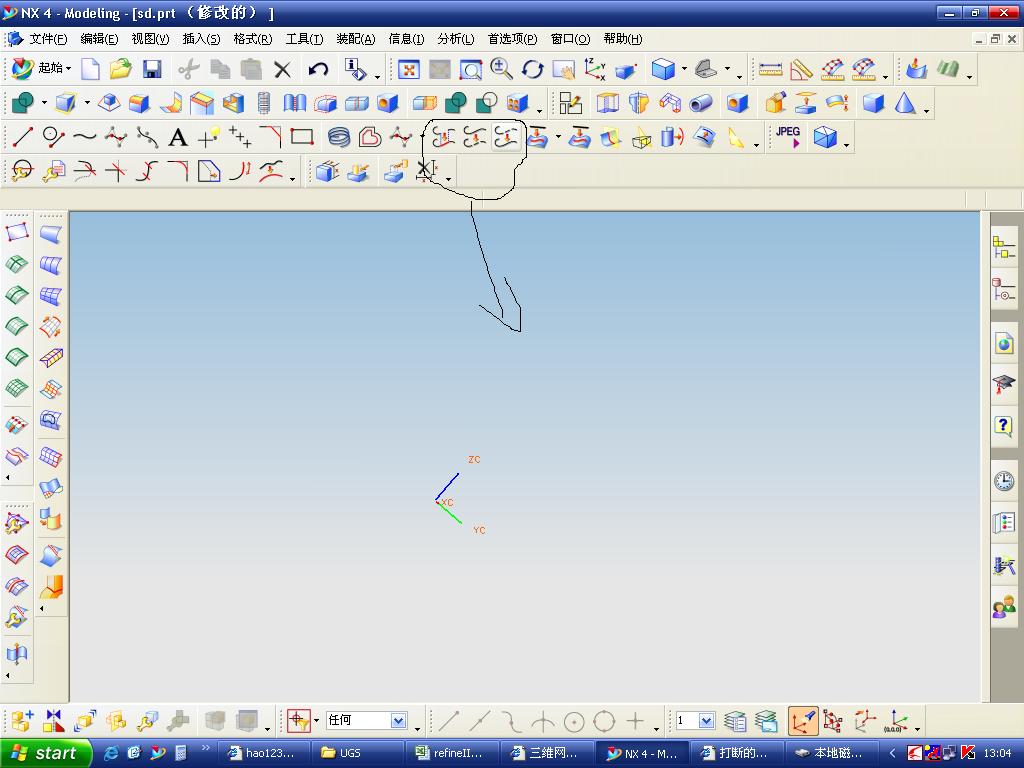Select the Pan hand tool

563,69
